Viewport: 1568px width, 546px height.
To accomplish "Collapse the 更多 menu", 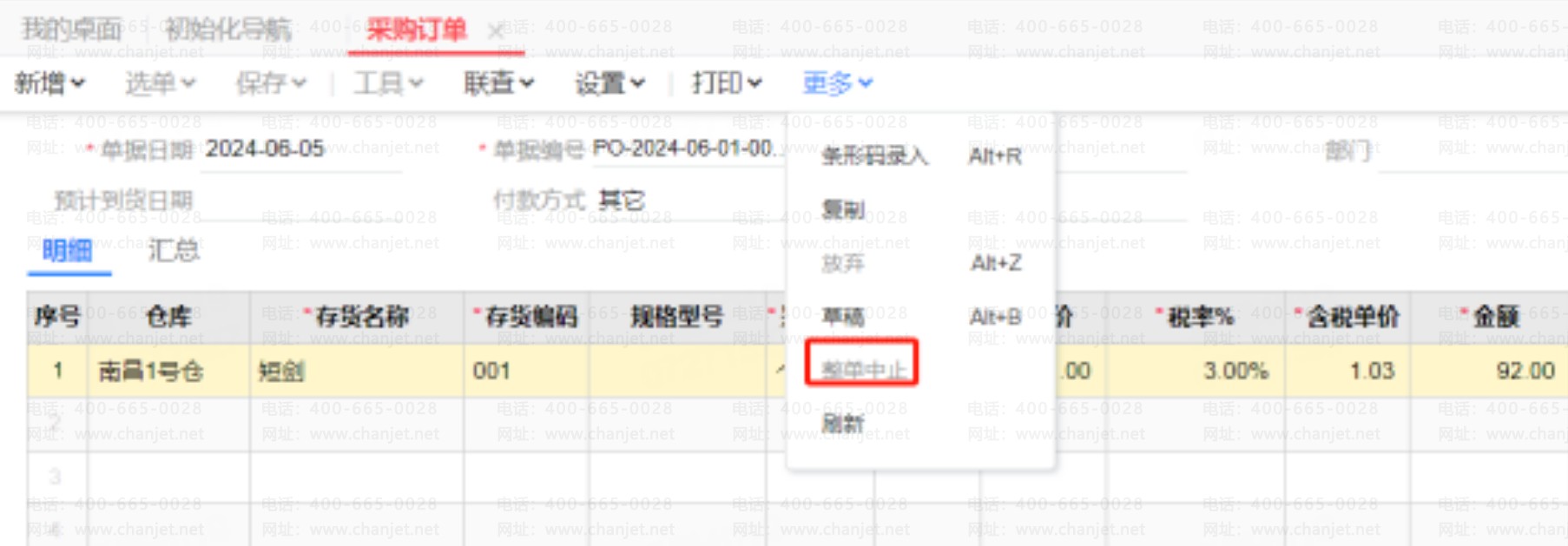I will [x=837, y=83].
